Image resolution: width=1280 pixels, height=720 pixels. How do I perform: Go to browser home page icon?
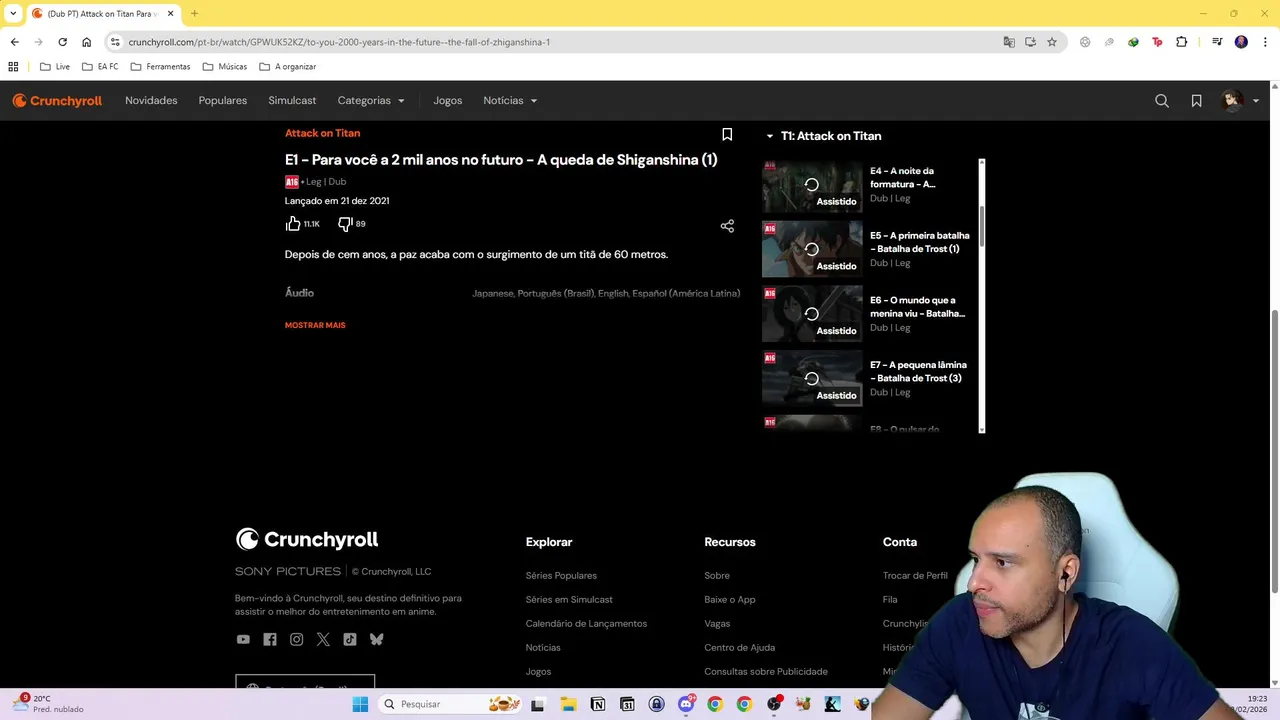pyautogui.click(x=87, y=42)
